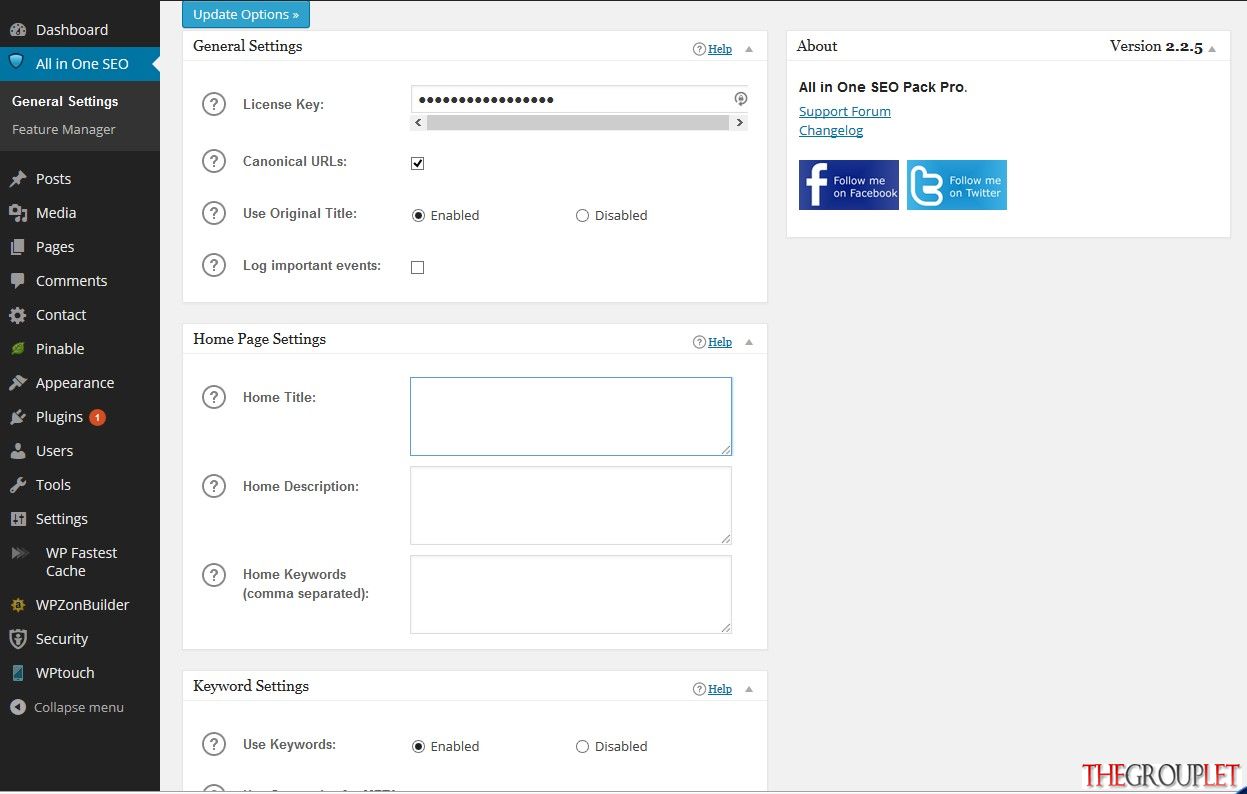1247x794 pixels.
Task: Open the Plugins menu
Action: (80, 417)
